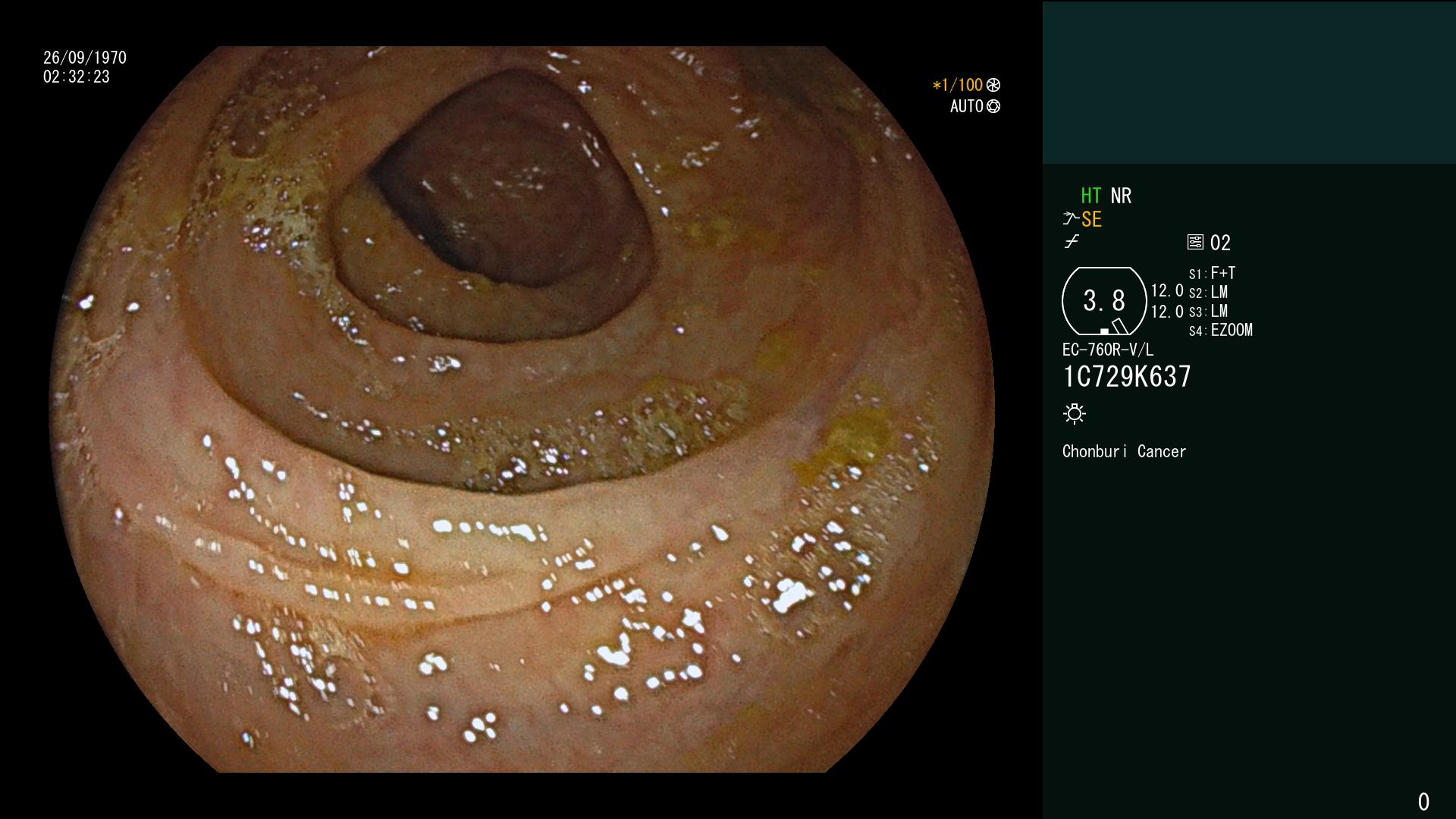This screenshot has height=819, width=1456.
Task: Click the scope tip diagram showing 3.8
Action: [1104, 301]
